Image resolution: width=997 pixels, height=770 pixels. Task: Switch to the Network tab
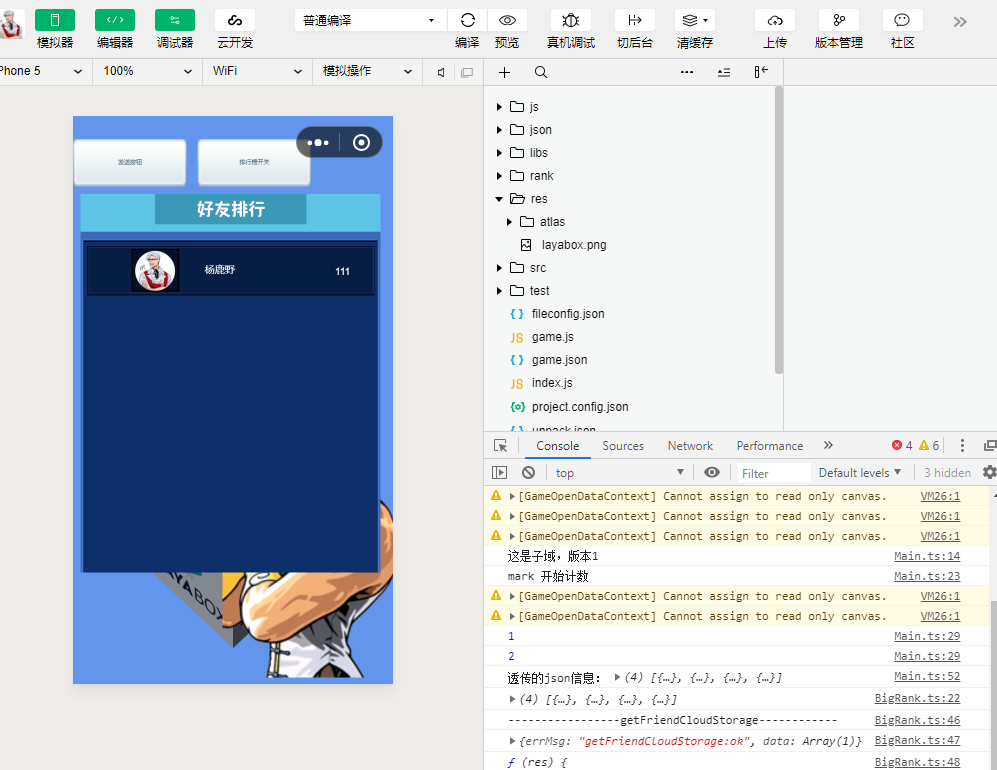(x=690, y=446)
